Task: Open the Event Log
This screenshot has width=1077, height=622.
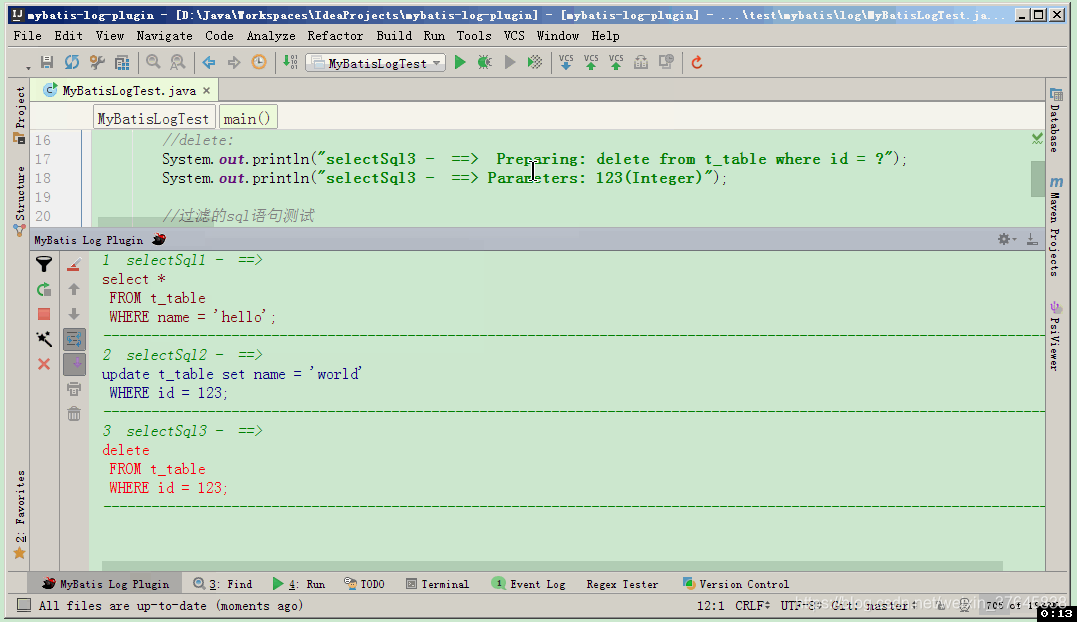Action: pyautogui.click(x=529, y=584)
